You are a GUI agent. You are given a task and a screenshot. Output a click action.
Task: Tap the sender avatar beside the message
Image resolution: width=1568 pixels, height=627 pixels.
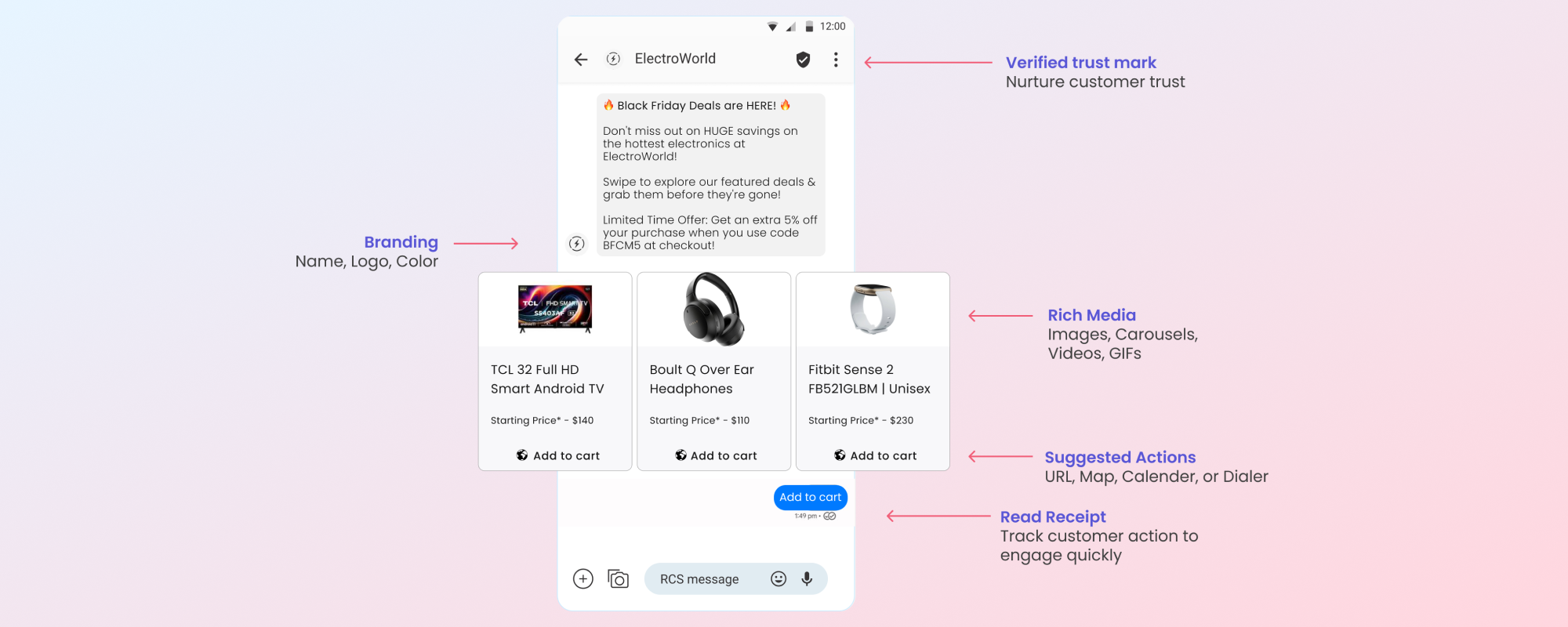(x=577, y=244)
